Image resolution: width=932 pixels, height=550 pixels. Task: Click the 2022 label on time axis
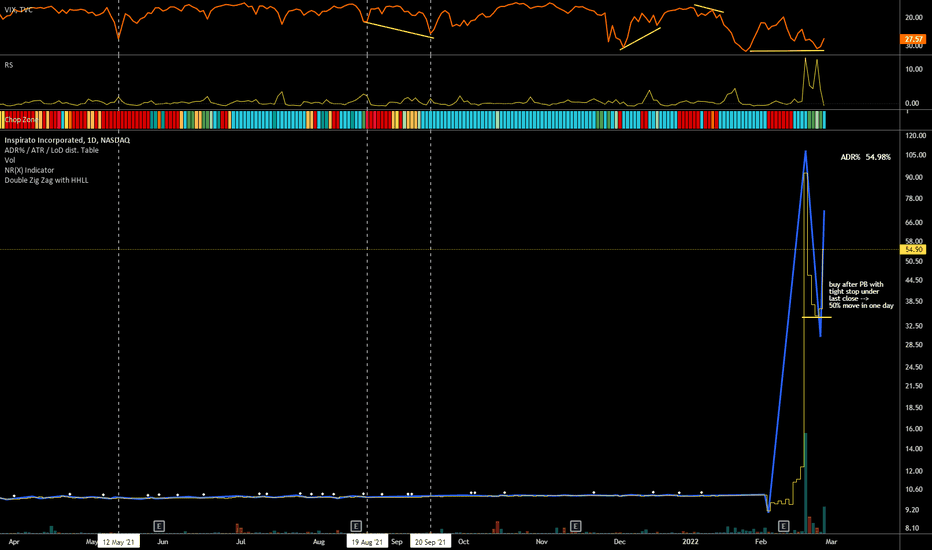pos(690,542)
